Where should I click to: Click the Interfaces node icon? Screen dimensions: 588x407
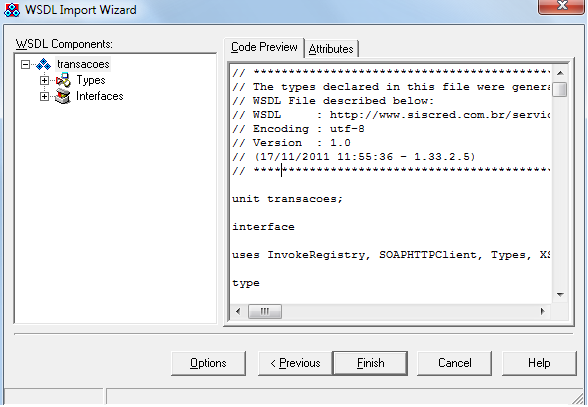click(x=63, y=96)
